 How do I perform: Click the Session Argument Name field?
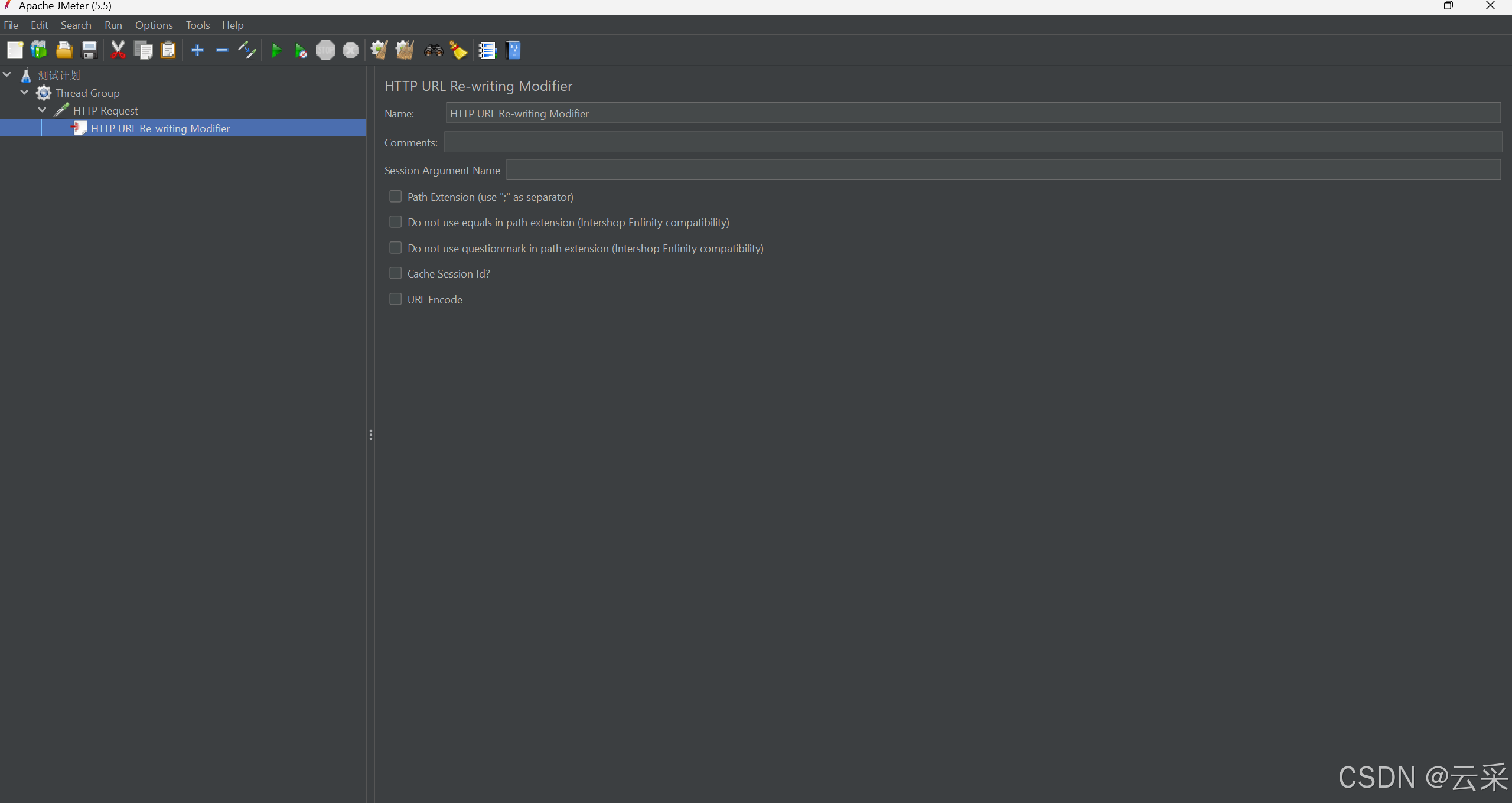1004,169
